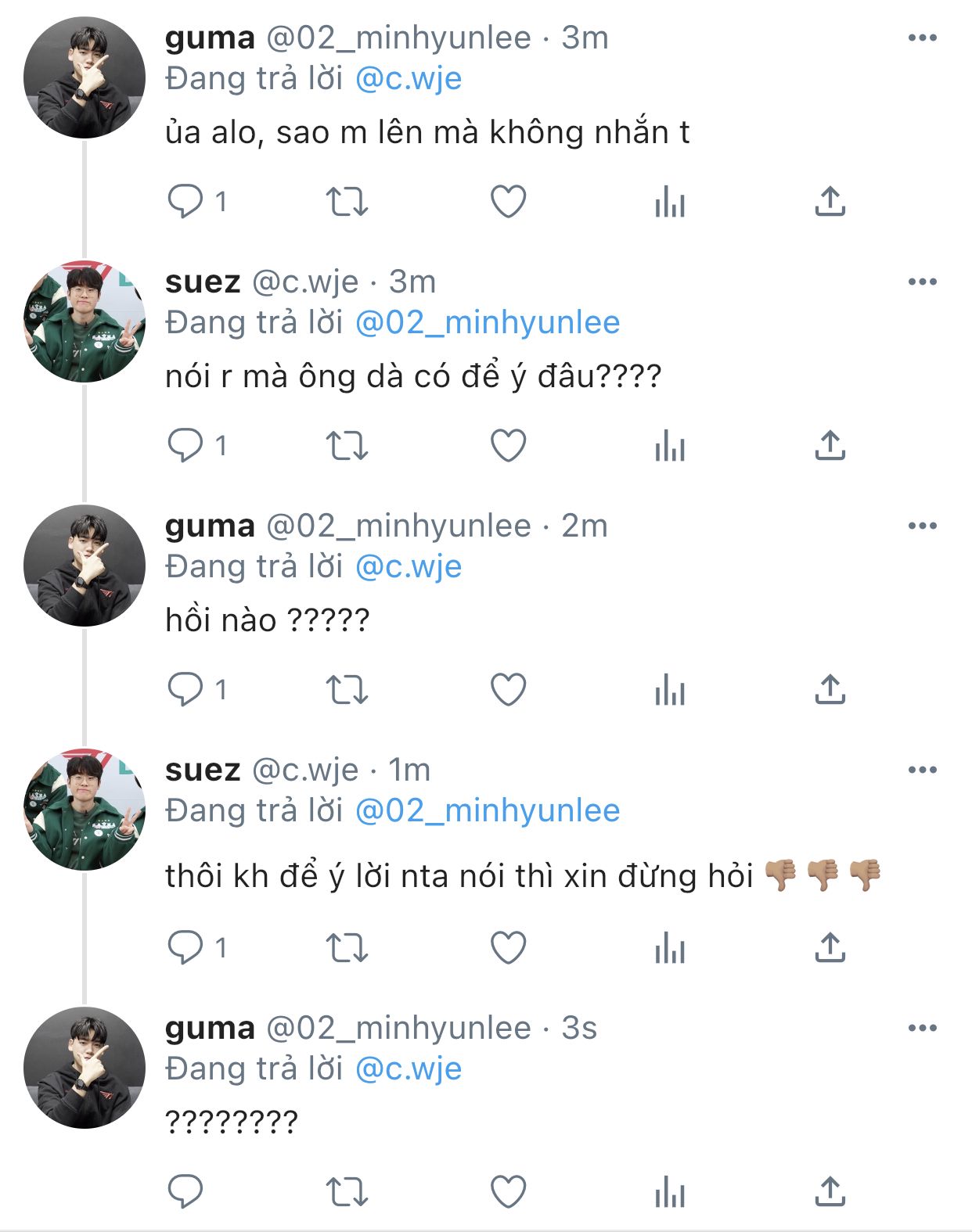The height and width of the screenshot is (1232, 972).
Task: Like the "ủa alo" tweet by guma
Action: coord(508,202)
